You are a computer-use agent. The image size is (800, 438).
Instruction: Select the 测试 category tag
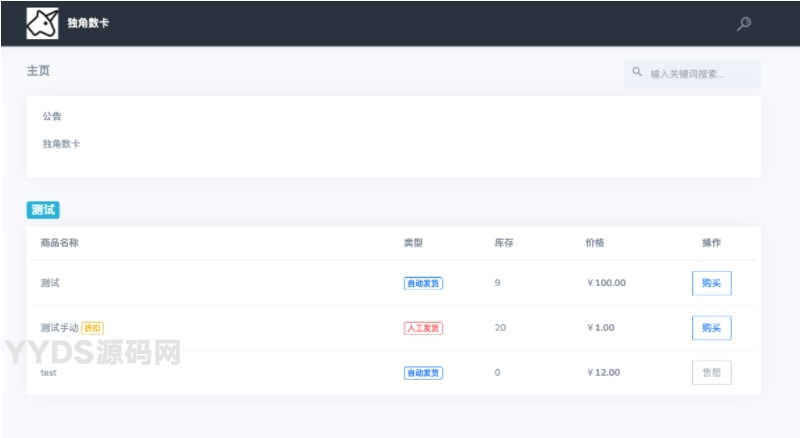point(43,210)
